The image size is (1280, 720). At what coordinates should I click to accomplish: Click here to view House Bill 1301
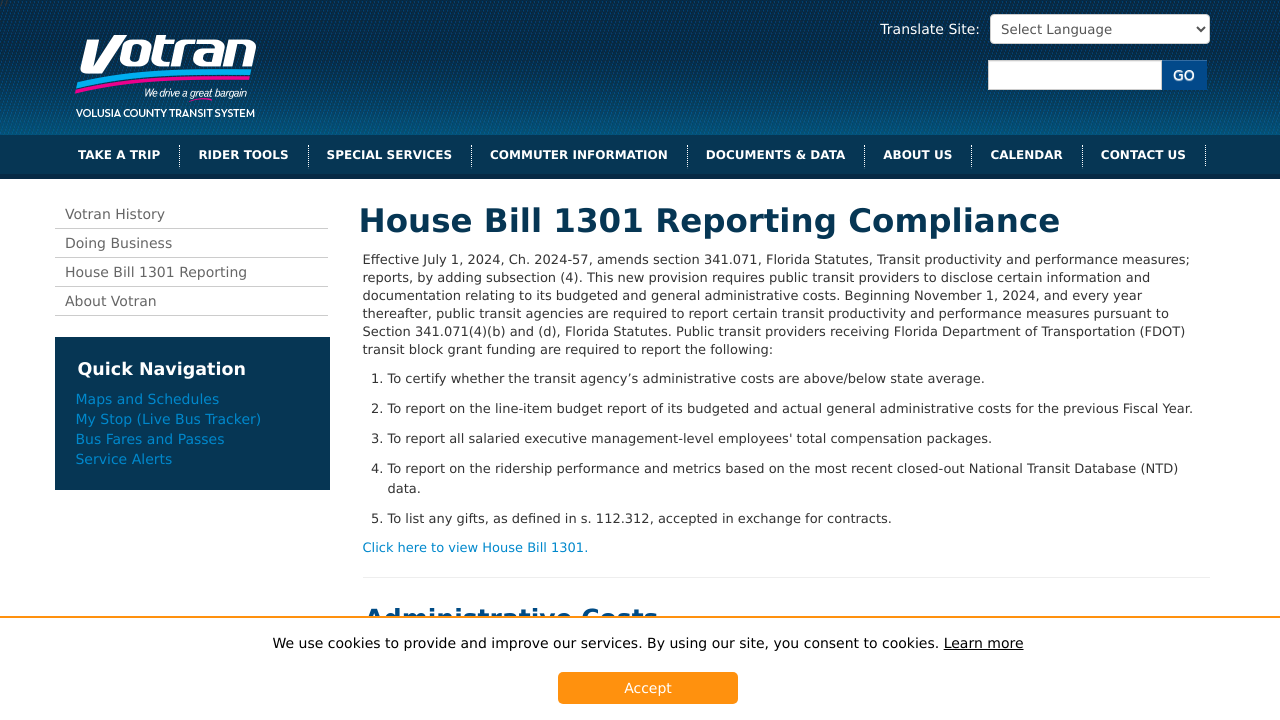[475, 547]
